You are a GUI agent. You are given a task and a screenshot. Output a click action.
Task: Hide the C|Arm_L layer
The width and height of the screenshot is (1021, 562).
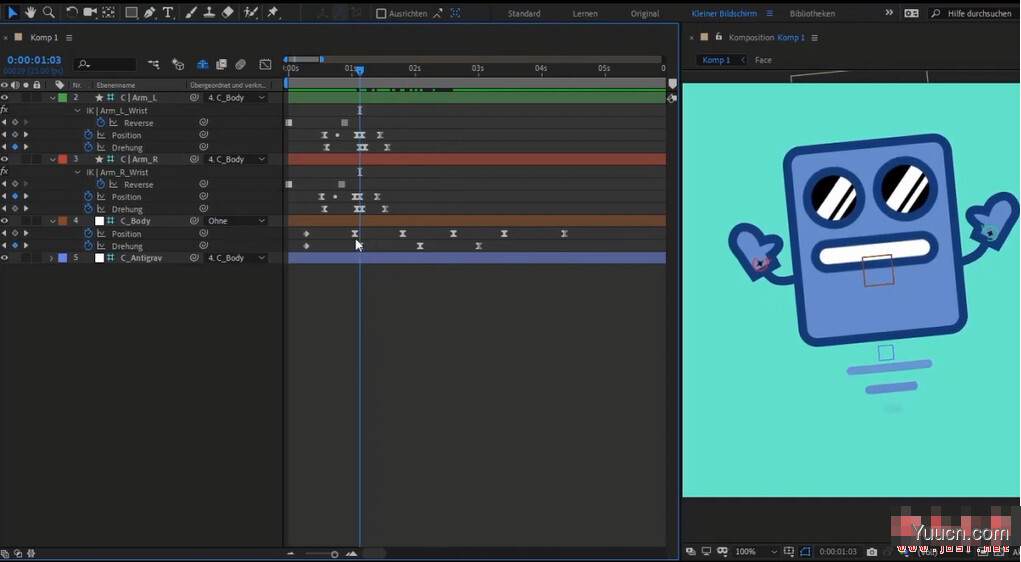point(5,98)
